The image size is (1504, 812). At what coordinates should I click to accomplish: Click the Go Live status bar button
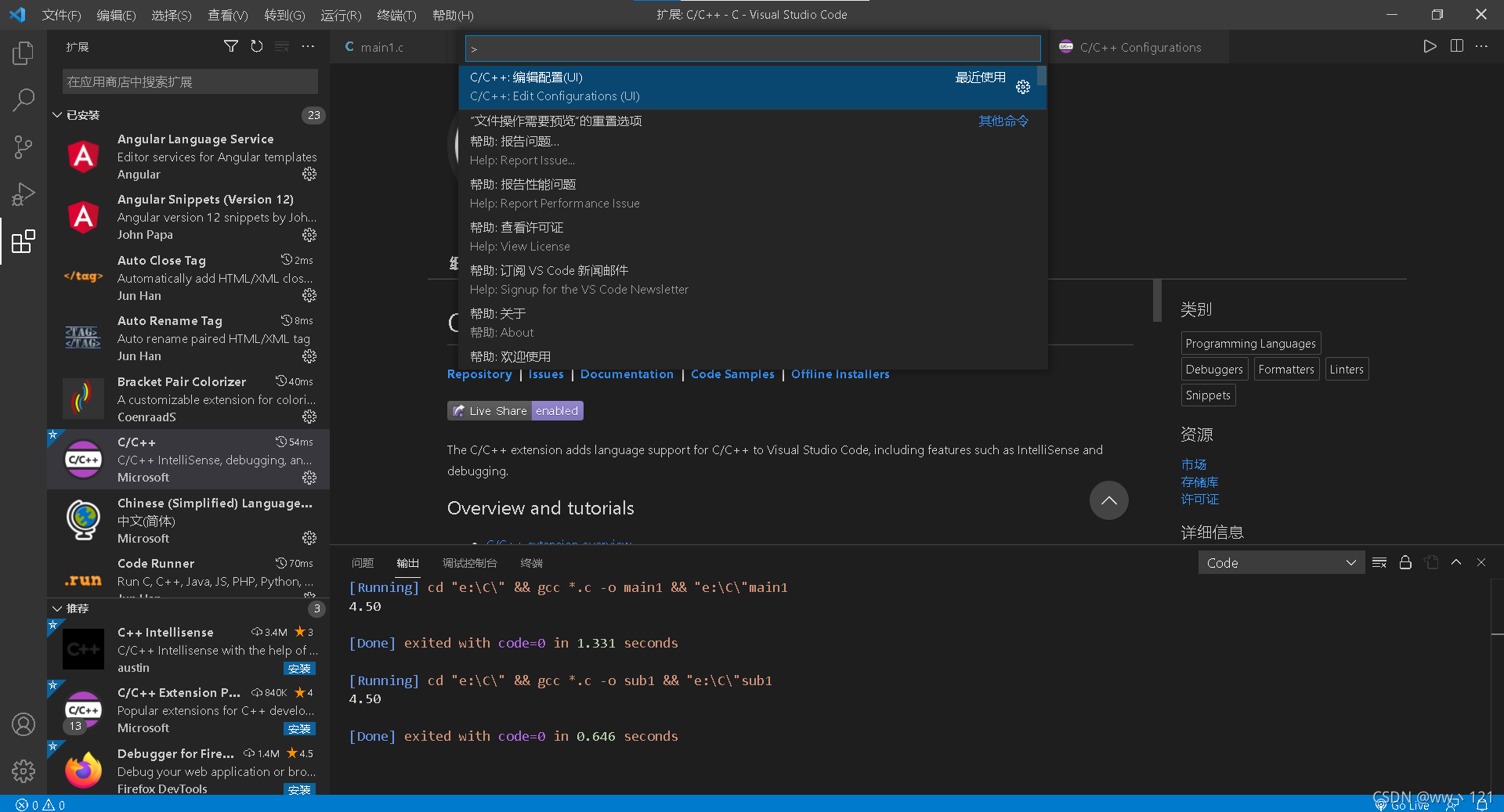(x=1402, y=805)
